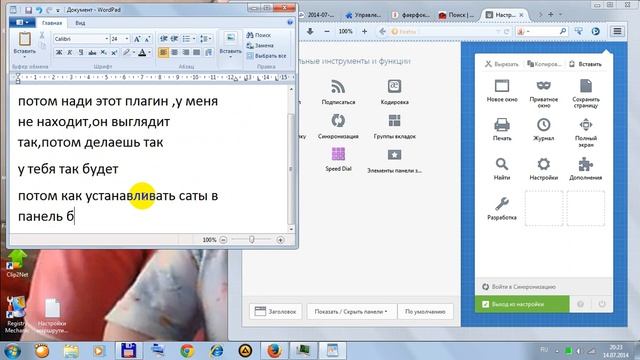This screenshot has height=360, width=640.
Task: Toggle bold (Ж) formatting in WordPad
Action: (59, 52)
